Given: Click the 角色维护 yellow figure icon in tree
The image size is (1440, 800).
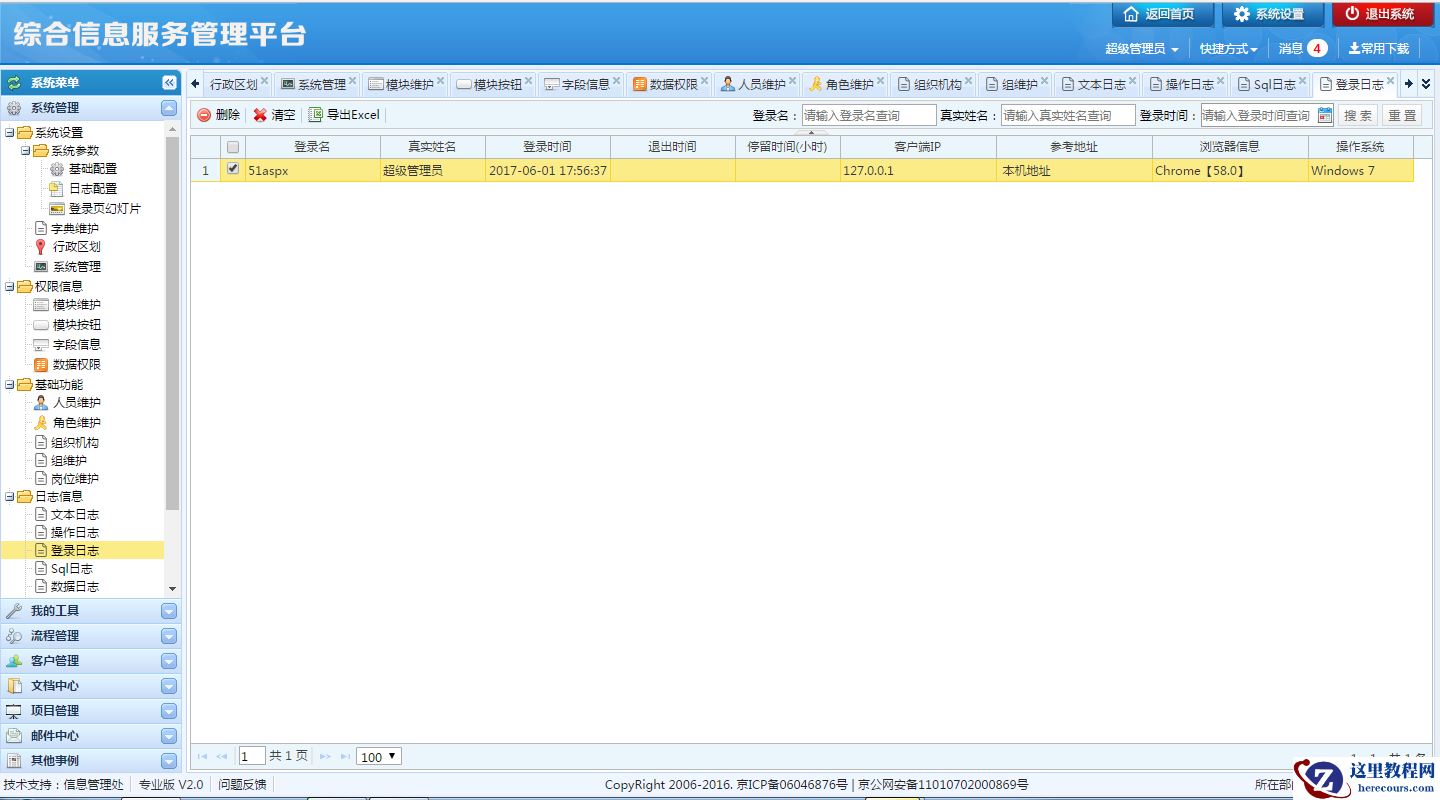Looking at the screenshot, I should [x=41, y=422].
